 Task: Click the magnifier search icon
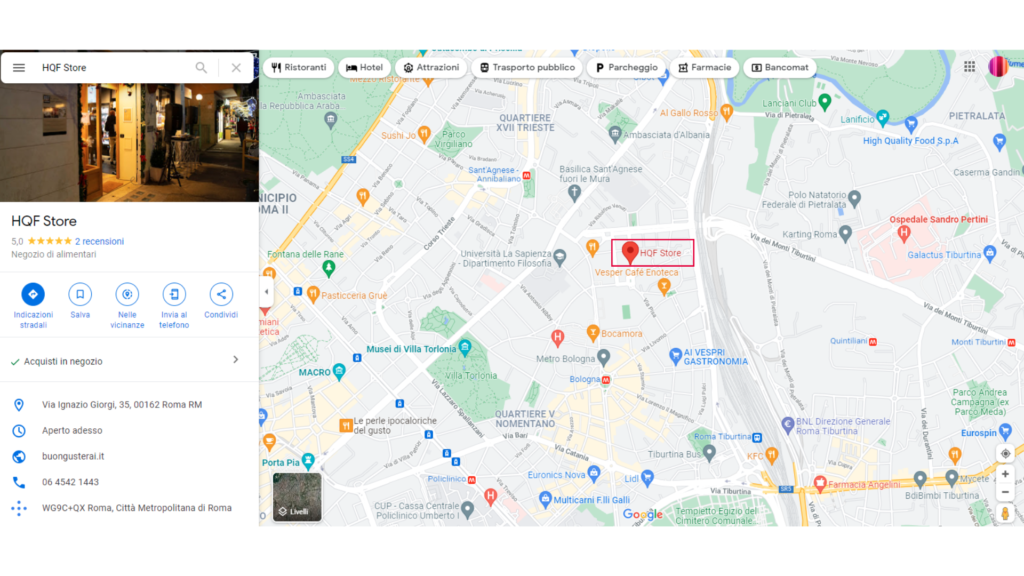201,67
